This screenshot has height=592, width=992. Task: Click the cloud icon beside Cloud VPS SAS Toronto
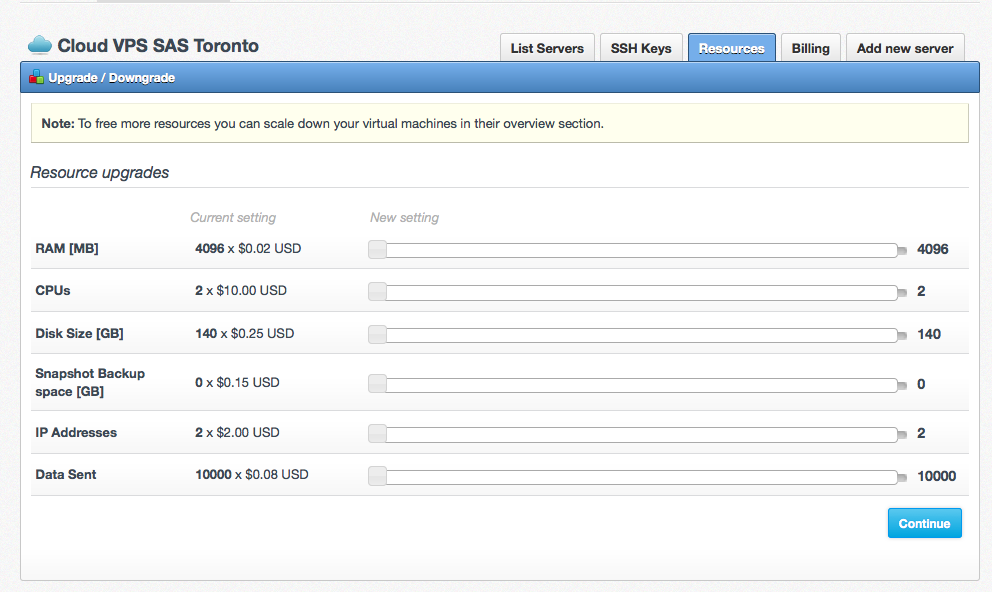pyautogui.click(x=40, y=45)
